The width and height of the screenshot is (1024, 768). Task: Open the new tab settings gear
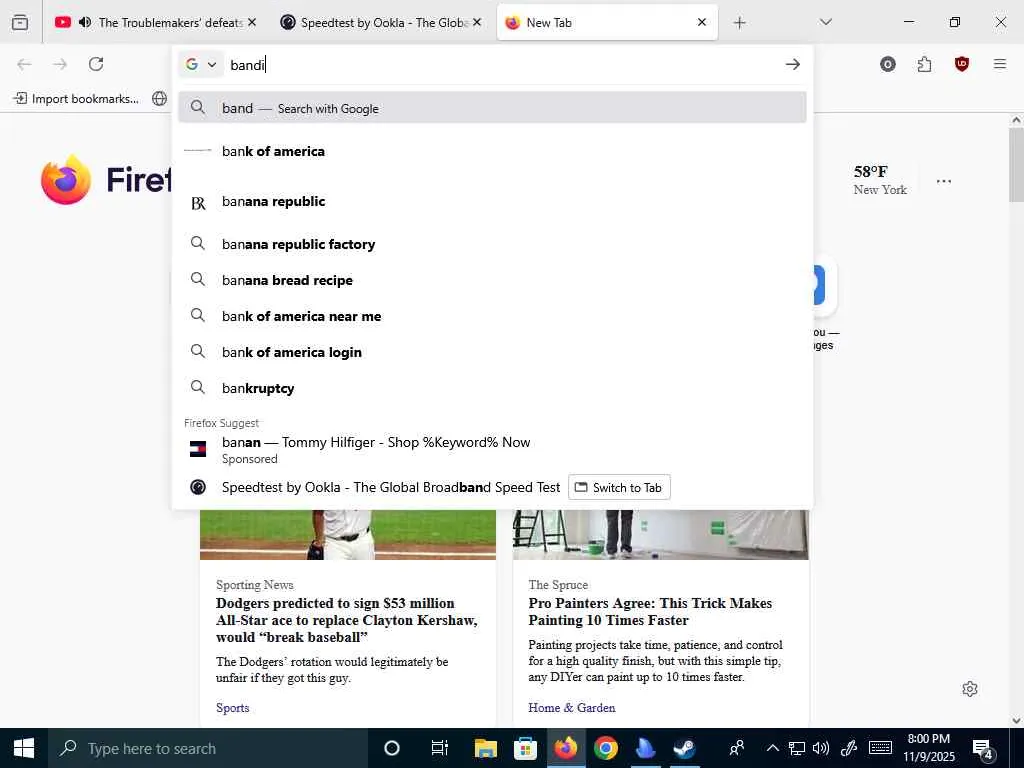970,689
